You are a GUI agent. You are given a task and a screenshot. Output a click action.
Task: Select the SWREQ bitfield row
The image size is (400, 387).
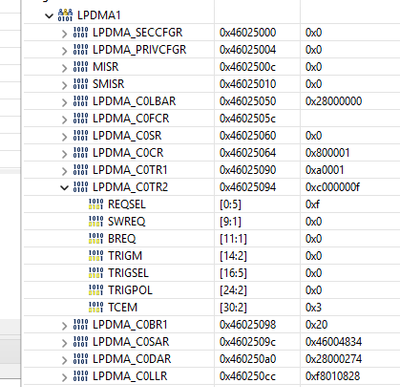pos(212,221)
